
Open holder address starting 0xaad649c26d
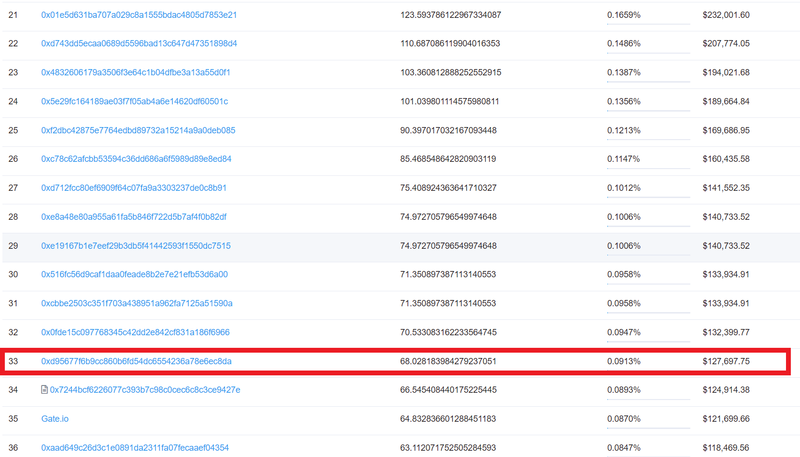[x=135, y=447]
